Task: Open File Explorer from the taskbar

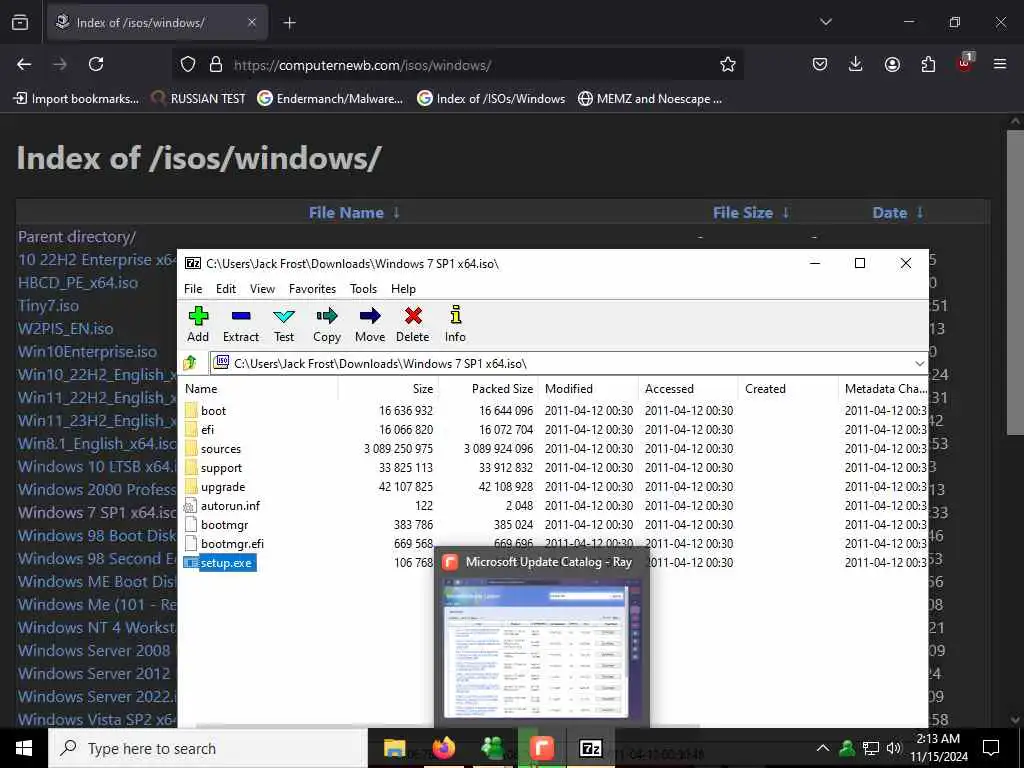Action: [x=394, y=748]
